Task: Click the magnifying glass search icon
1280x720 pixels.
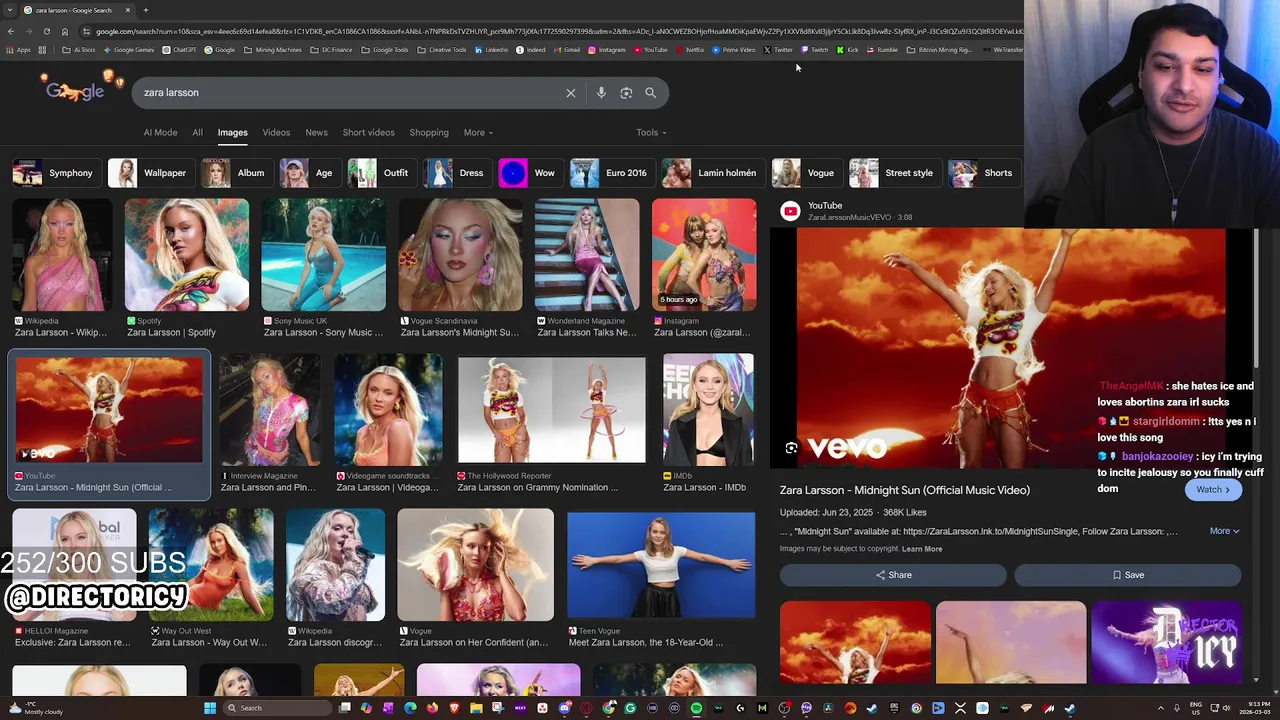Action: click(650, 93)
